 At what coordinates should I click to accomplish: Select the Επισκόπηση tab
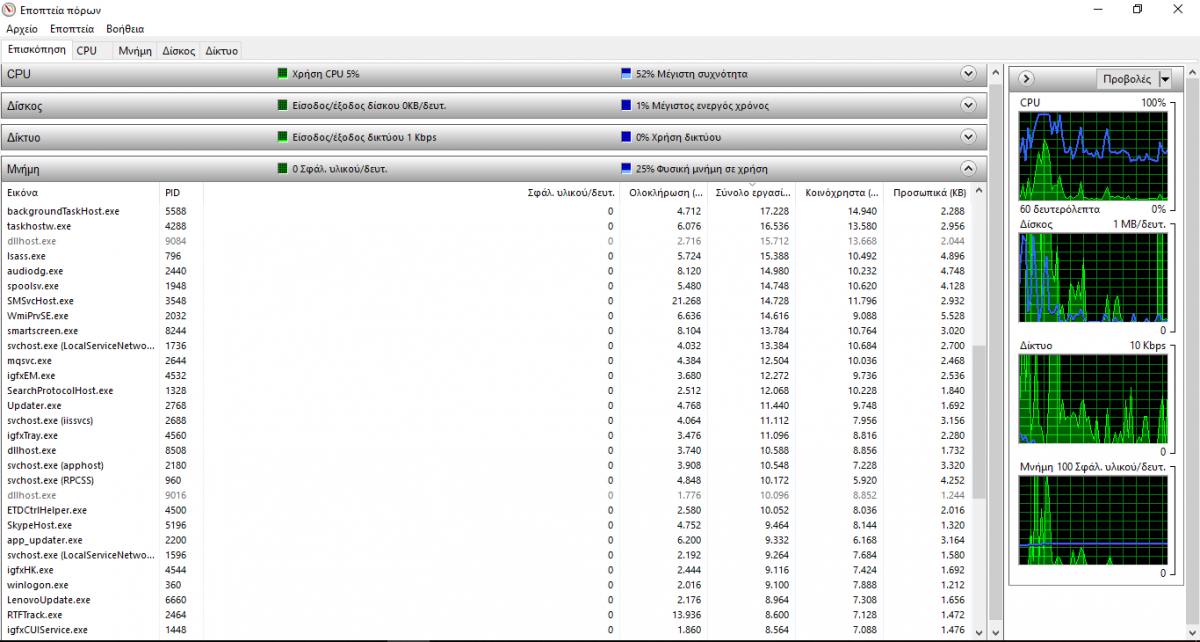(37, 49)
